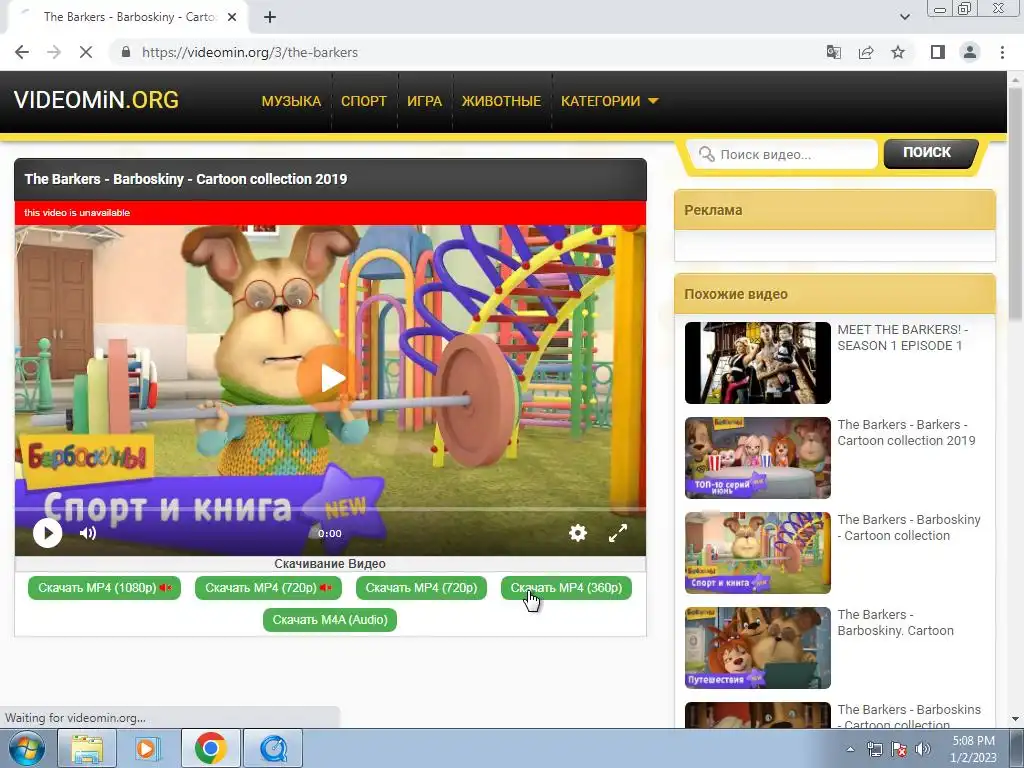Download MP4 720p with muted icon
1024x768 pixels.
tap(268, 588)
